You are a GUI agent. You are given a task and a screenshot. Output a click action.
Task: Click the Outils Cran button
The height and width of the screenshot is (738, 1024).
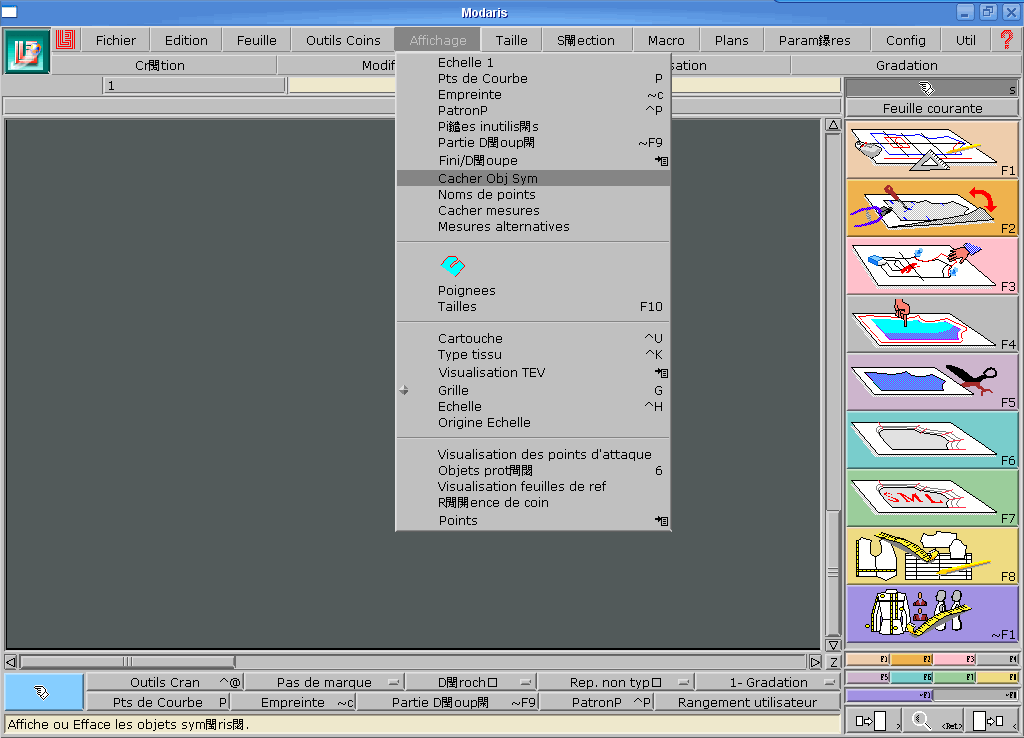(165, 682)
